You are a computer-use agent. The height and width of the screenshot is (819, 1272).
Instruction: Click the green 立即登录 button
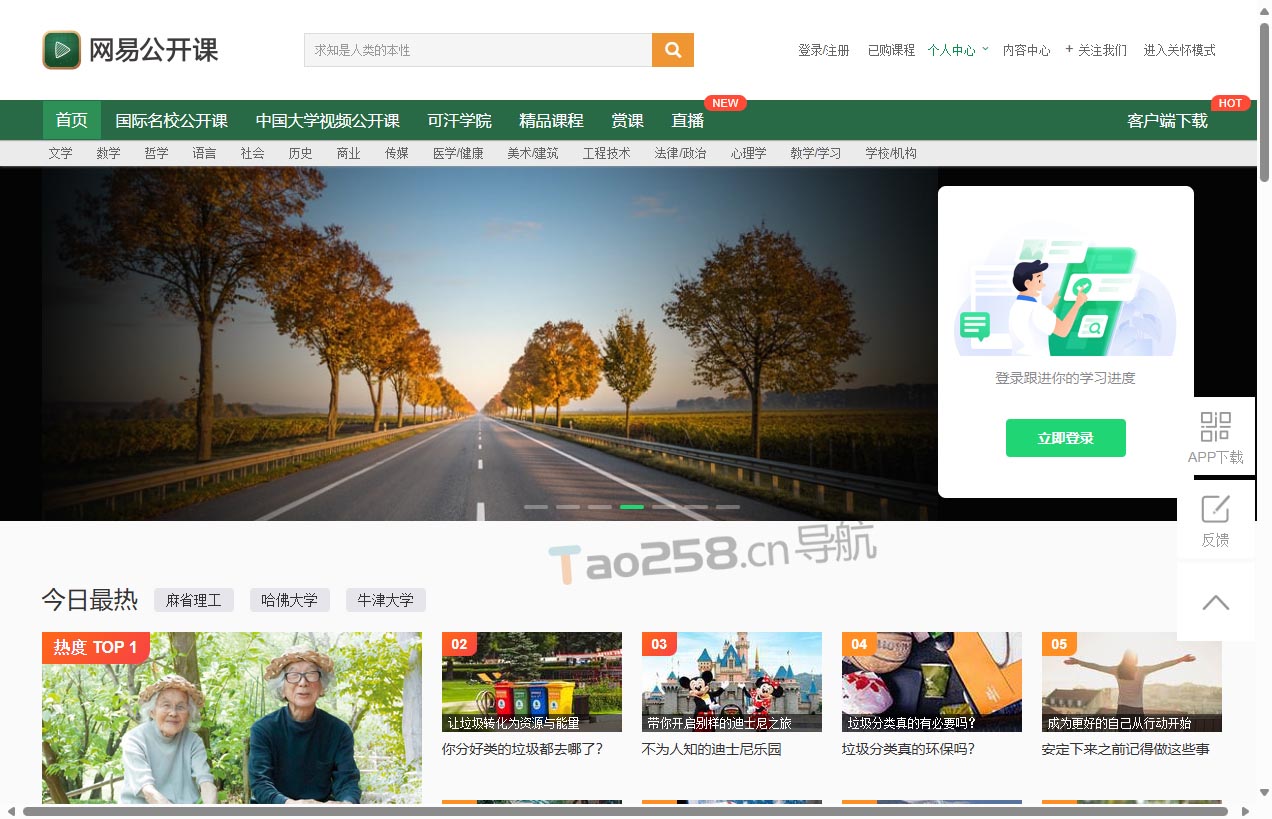click(x=1066, y=438)
